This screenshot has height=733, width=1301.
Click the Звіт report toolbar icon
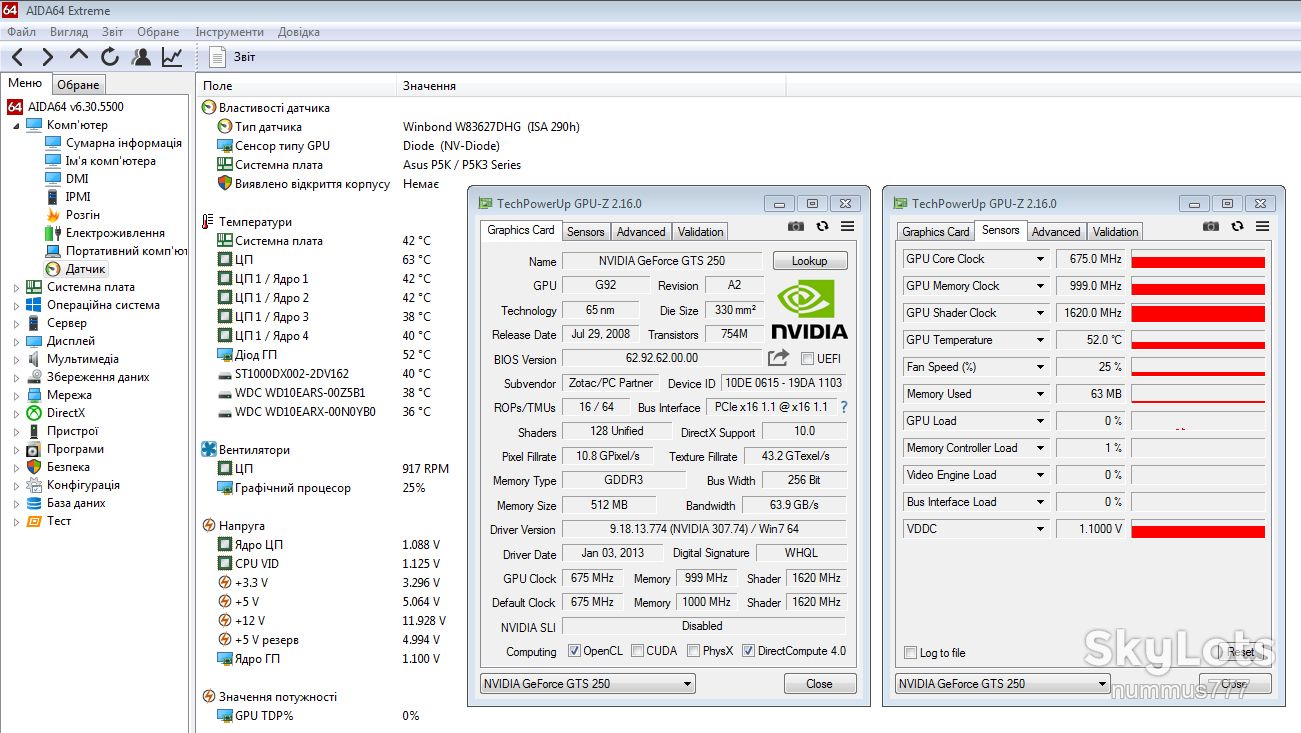coord(218,57)
